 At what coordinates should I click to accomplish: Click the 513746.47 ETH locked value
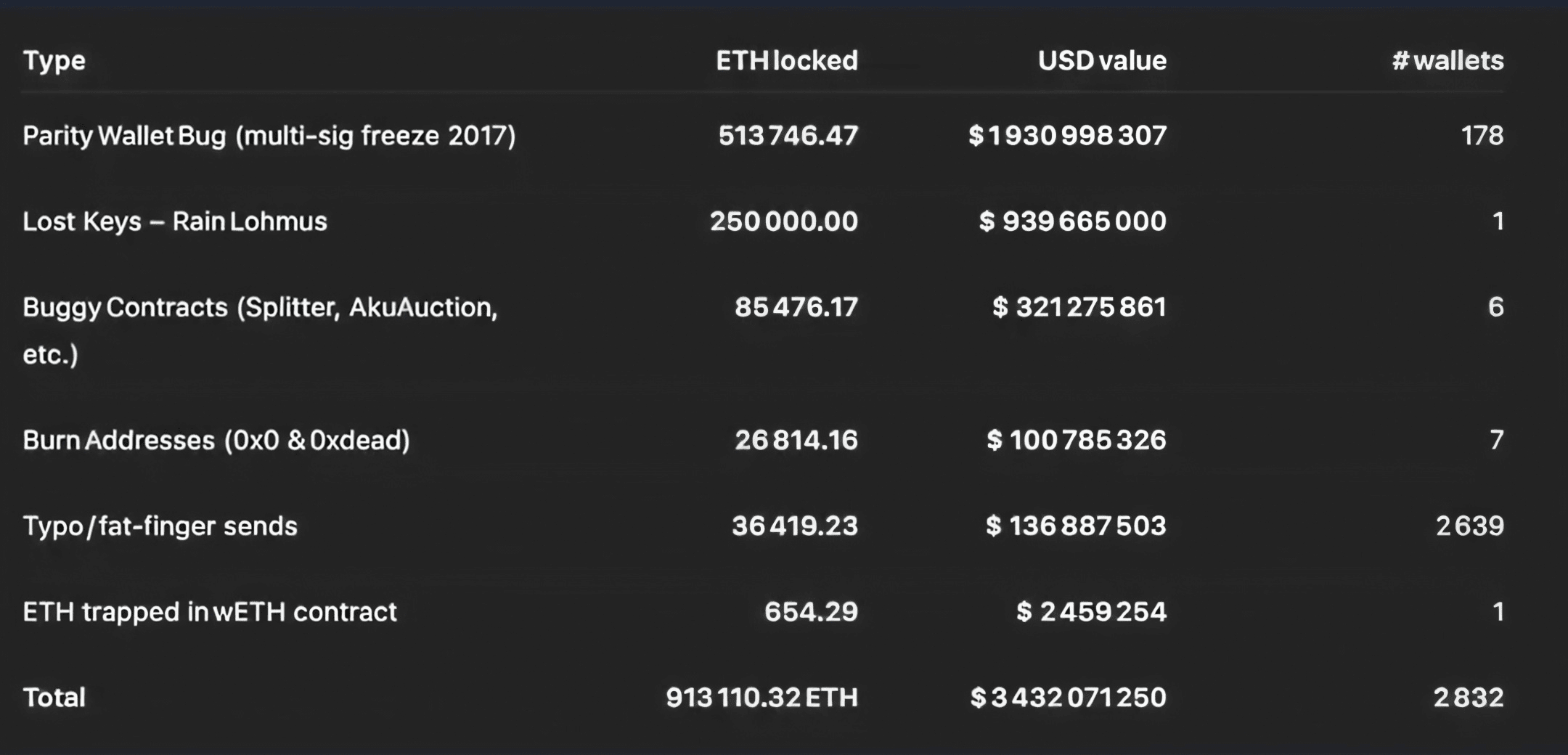(x=788, y=136)
